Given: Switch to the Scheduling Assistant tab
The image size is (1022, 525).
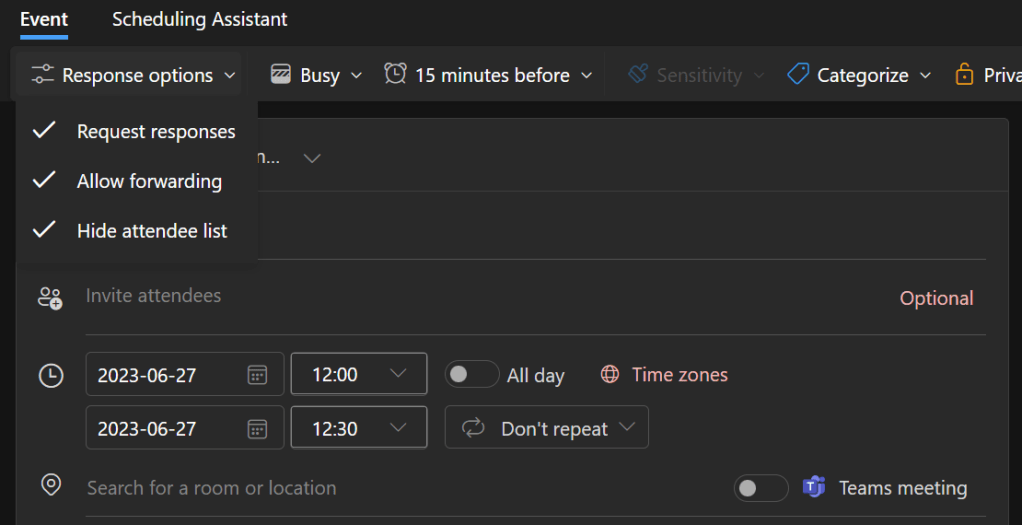Looking at the screenshot, I should (199, 19).
